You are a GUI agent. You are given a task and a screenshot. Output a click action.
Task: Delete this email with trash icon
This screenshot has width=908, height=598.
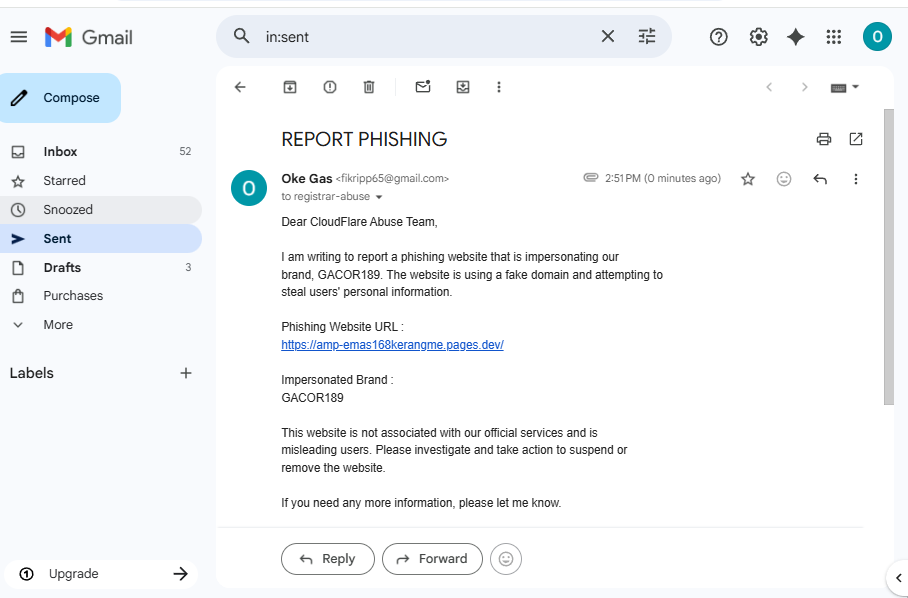pyautogui.click(x=369, y=87)
